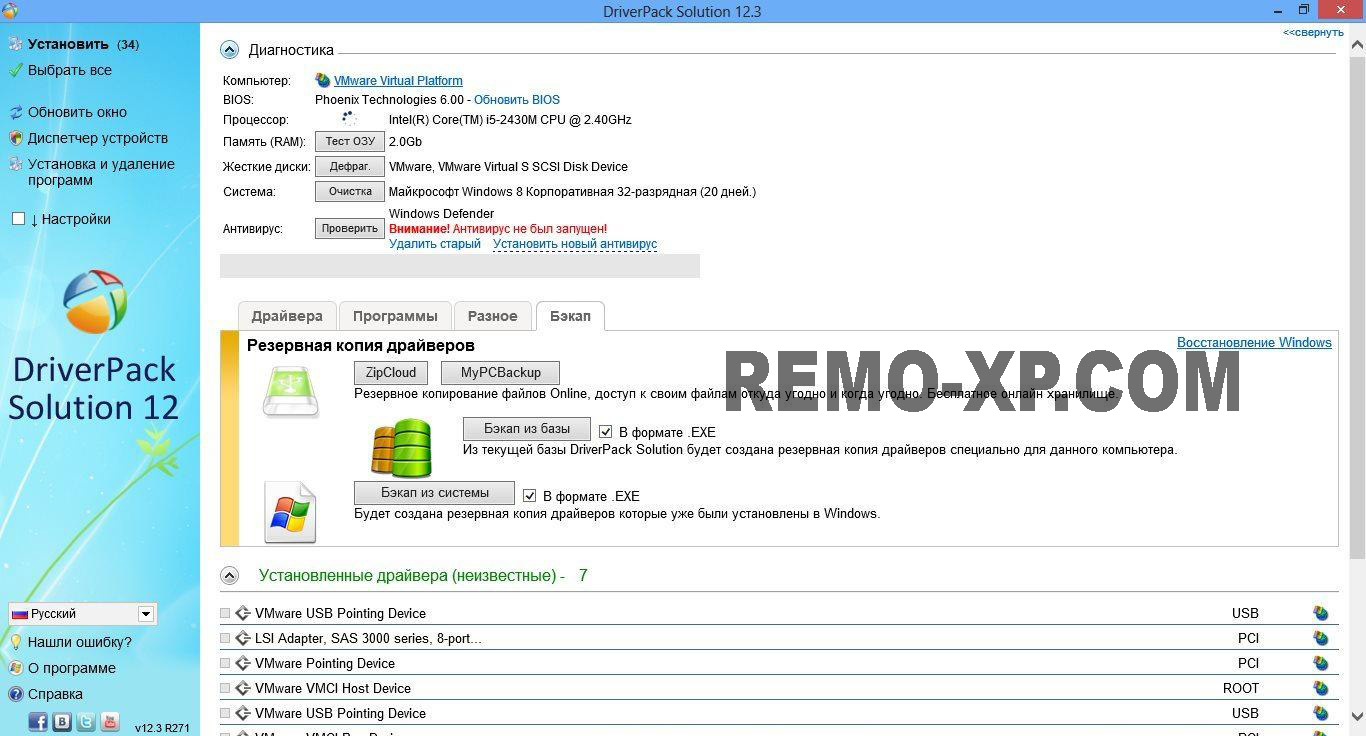The width and height of the screenshot is (1366, 736).
Task: Uncheck .EXE format next to Бэкап из системы
Action: point(530,496)
